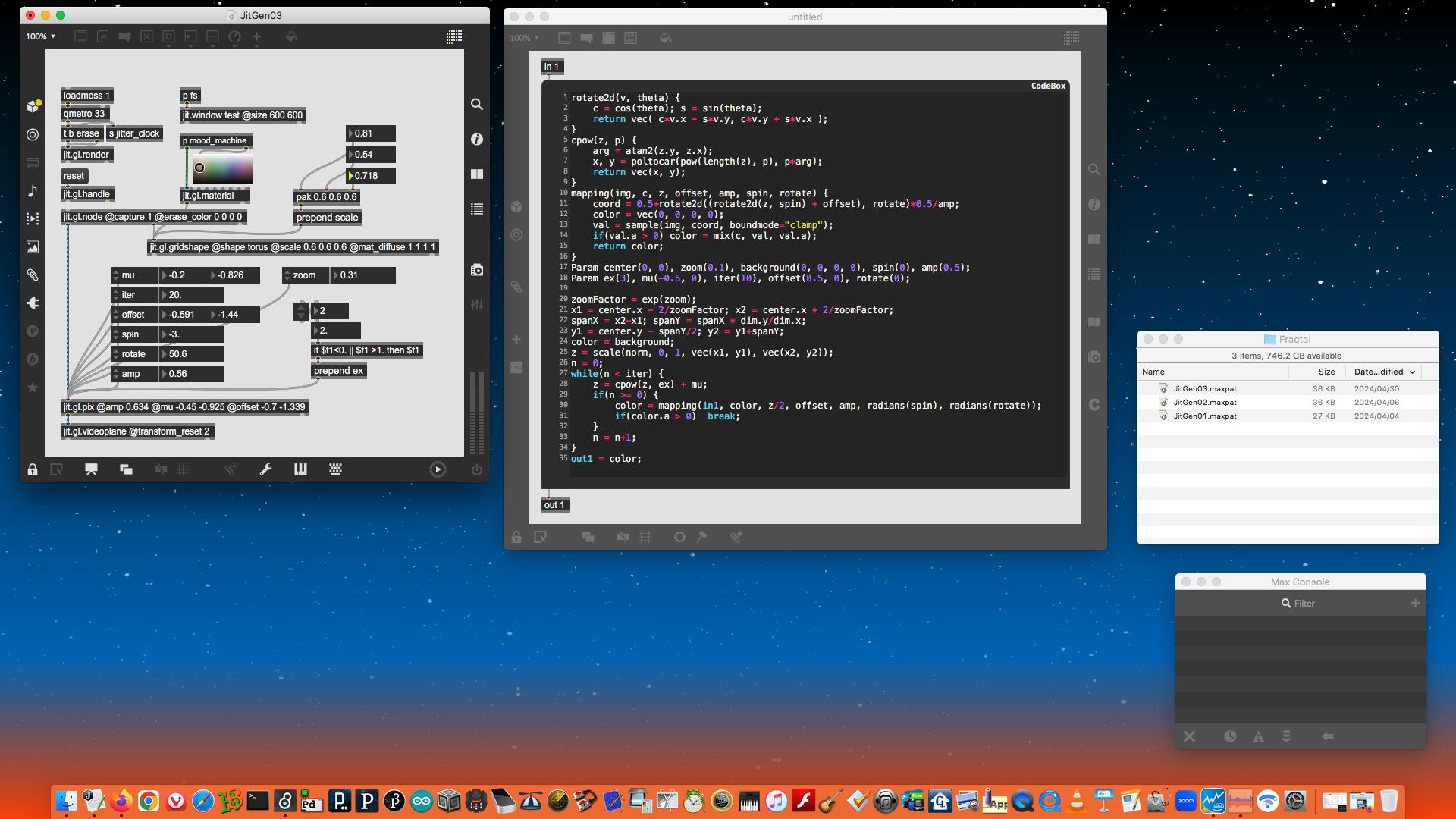The height and width of the screenshot is (819, 1456).
Task: Open the JitGen03 inspector info icon
Action: (x=476, y=139)
